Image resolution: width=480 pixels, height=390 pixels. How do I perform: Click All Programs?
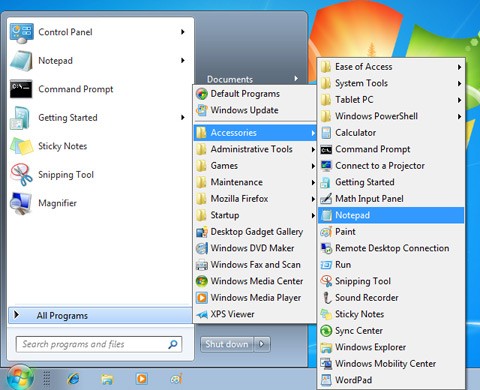100,315
